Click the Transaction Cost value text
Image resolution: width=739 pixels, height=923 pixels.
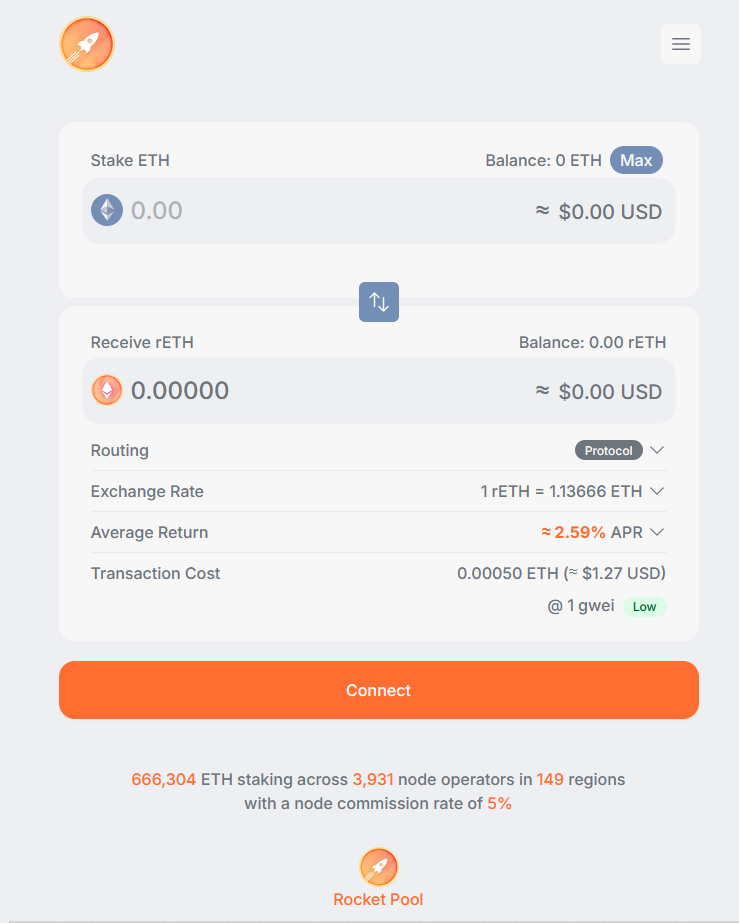point(561,573)
